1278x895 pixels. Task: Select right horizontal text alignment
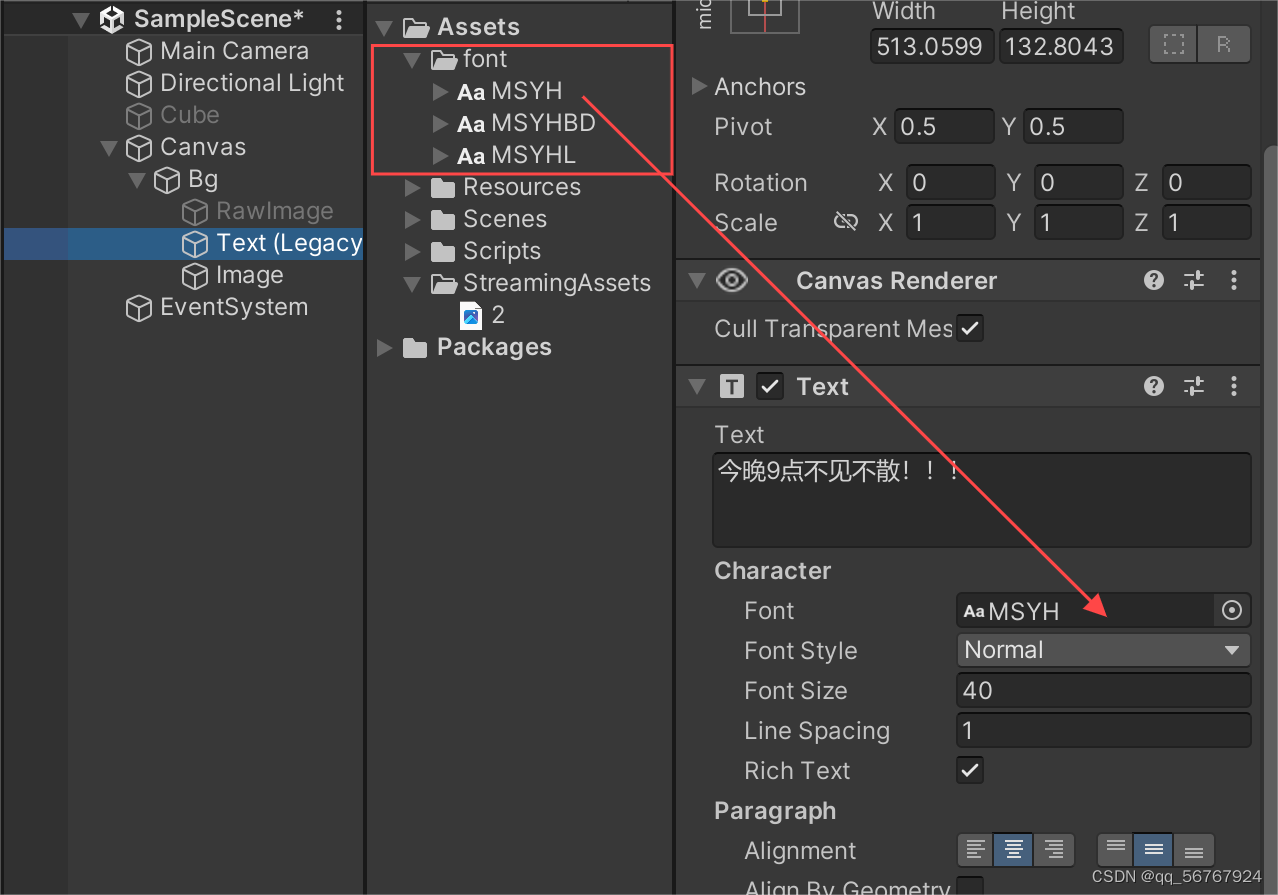pos(1053,849)
